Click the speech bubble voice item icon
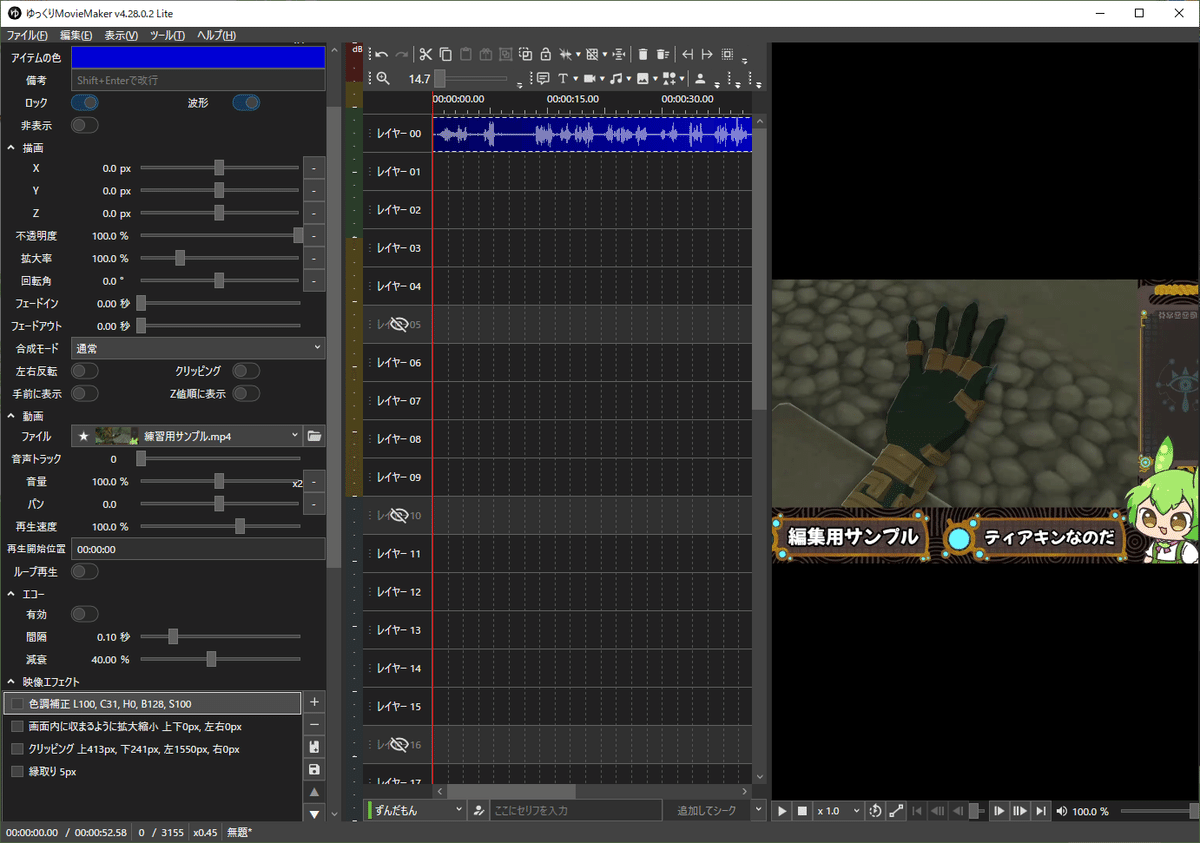 543,78
